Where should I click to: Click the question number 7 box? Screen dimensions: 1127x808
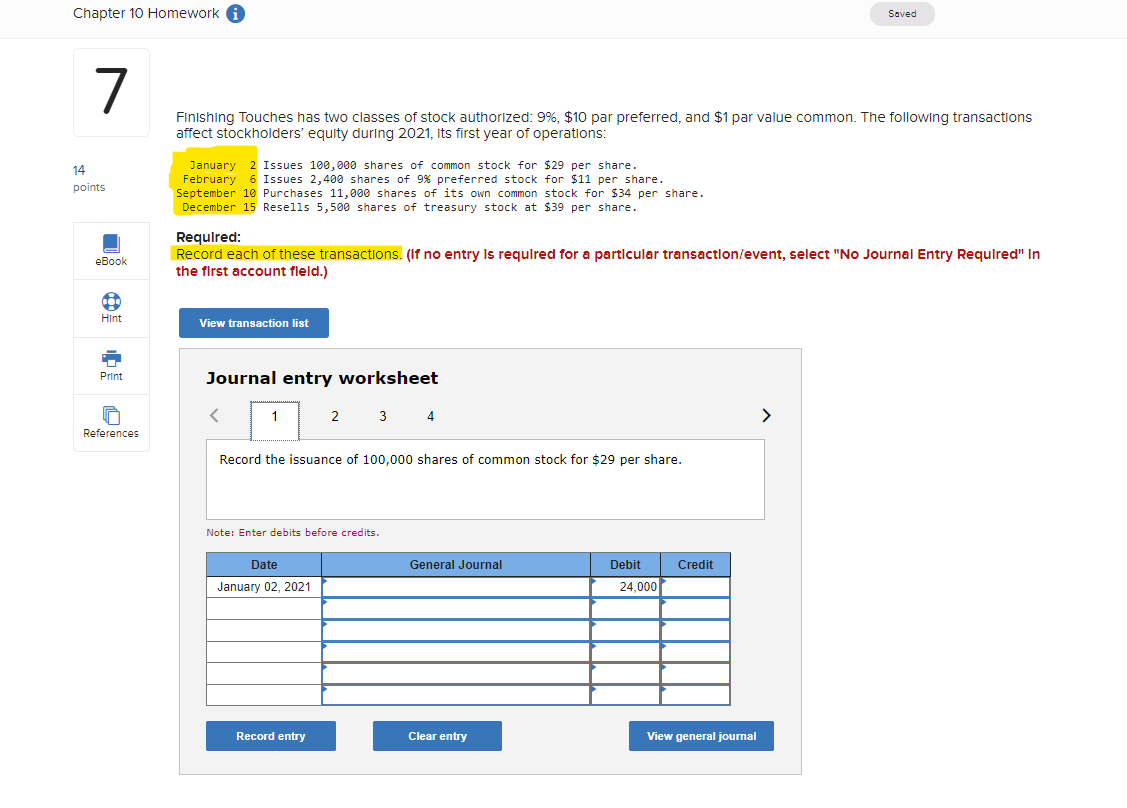pos(111,93)
